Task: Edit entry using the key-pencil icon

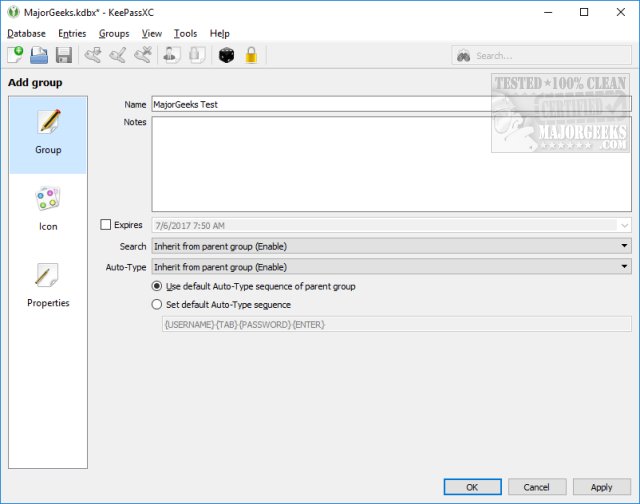Action: [x=118, y=55]
